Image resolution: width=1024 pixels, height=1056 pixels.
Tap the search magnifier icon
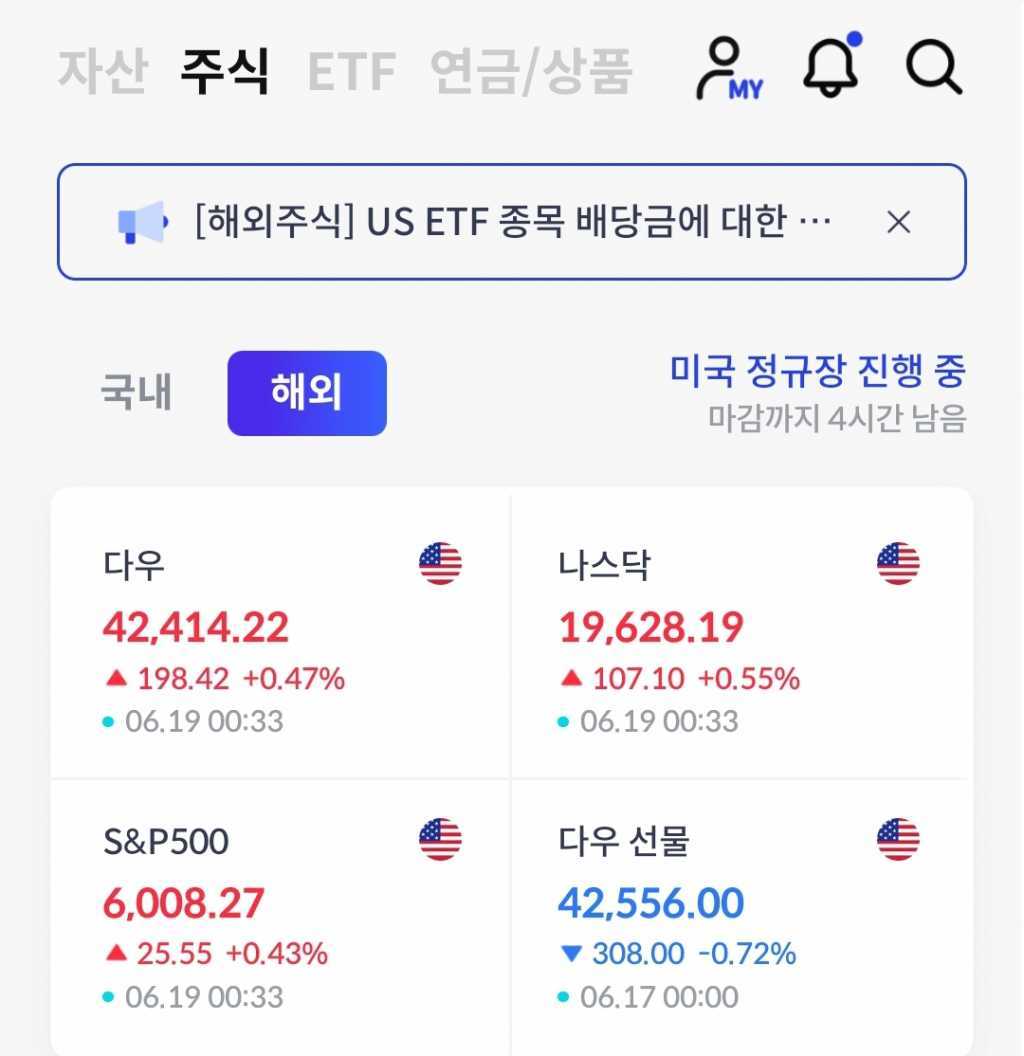click(934, 68)
